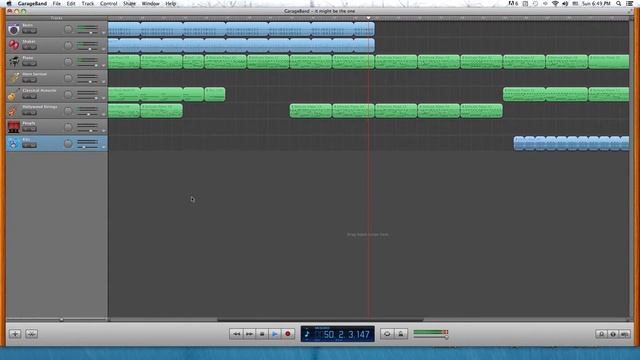Start playback with the Play button
The height and width of the screenshot is (360, 640).
tap(275, 334)
